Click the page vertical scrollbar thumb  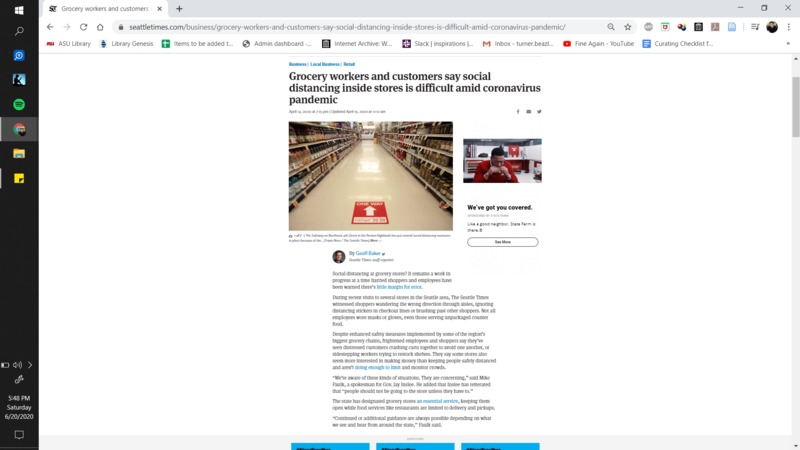pos(795,107)
